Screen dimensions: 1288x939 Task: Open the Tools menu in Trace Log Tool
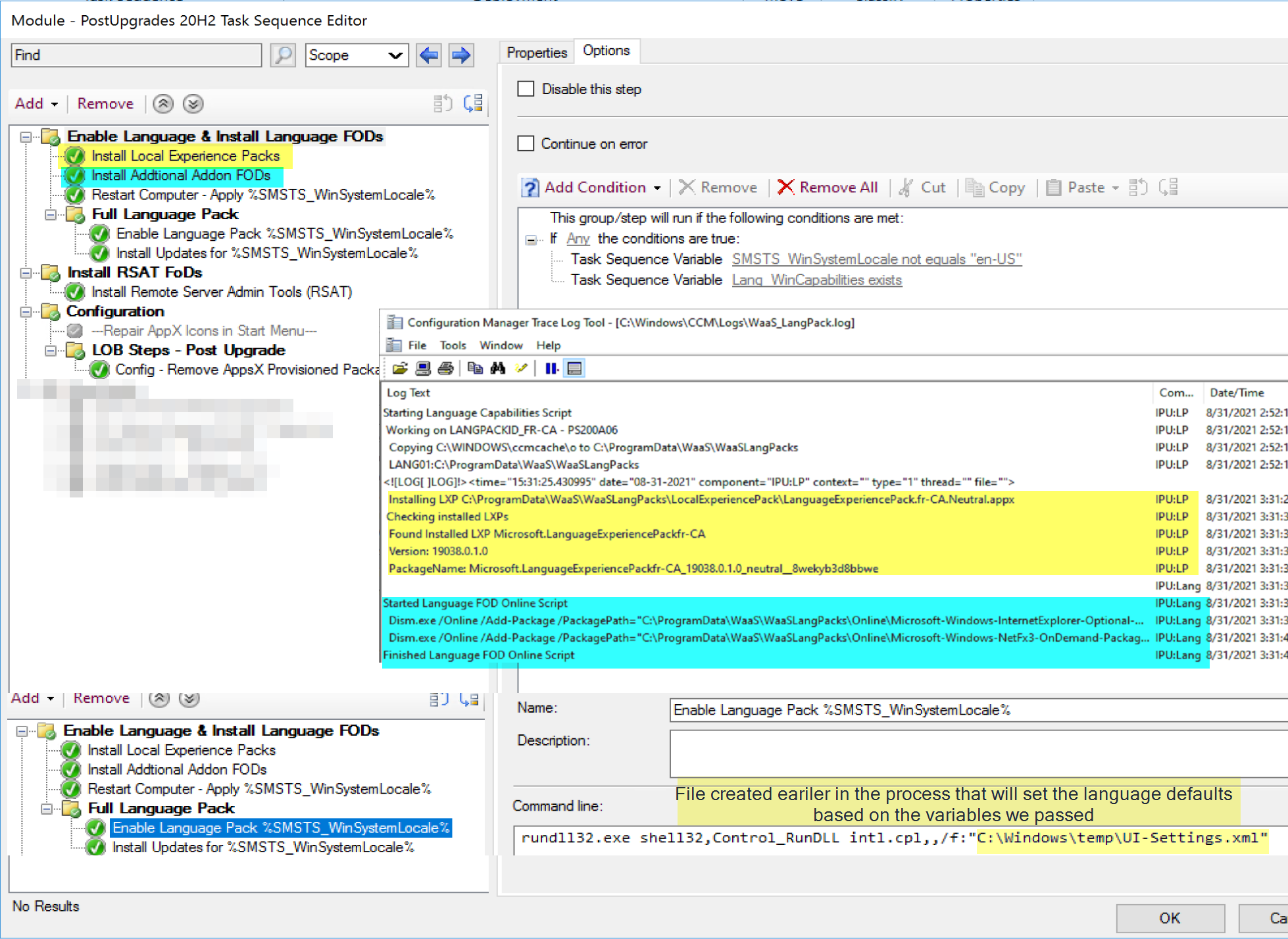pos(453,345)
